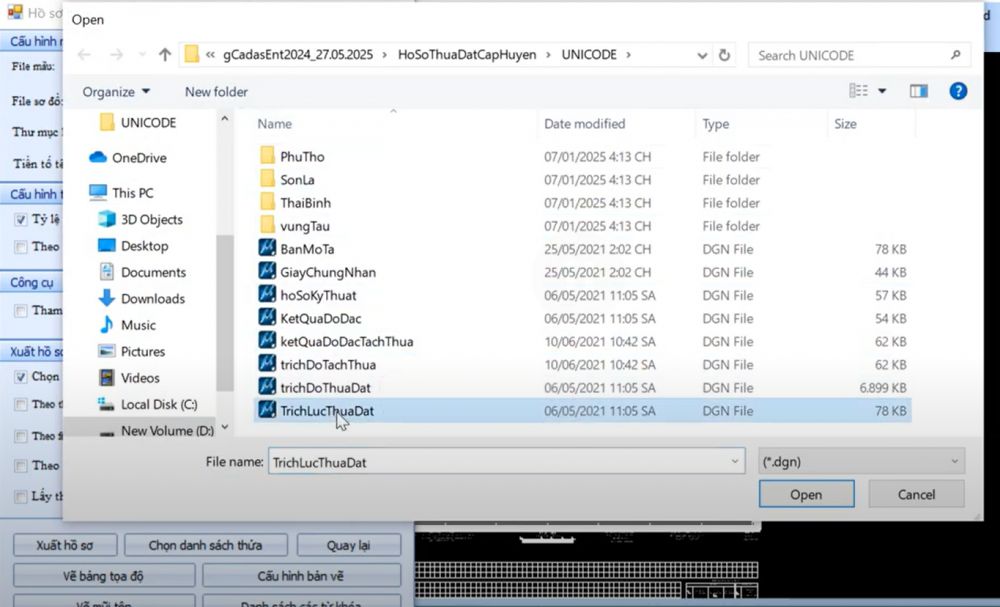
Task: Click the Cancel button
Action: click(x=916, y=494)
